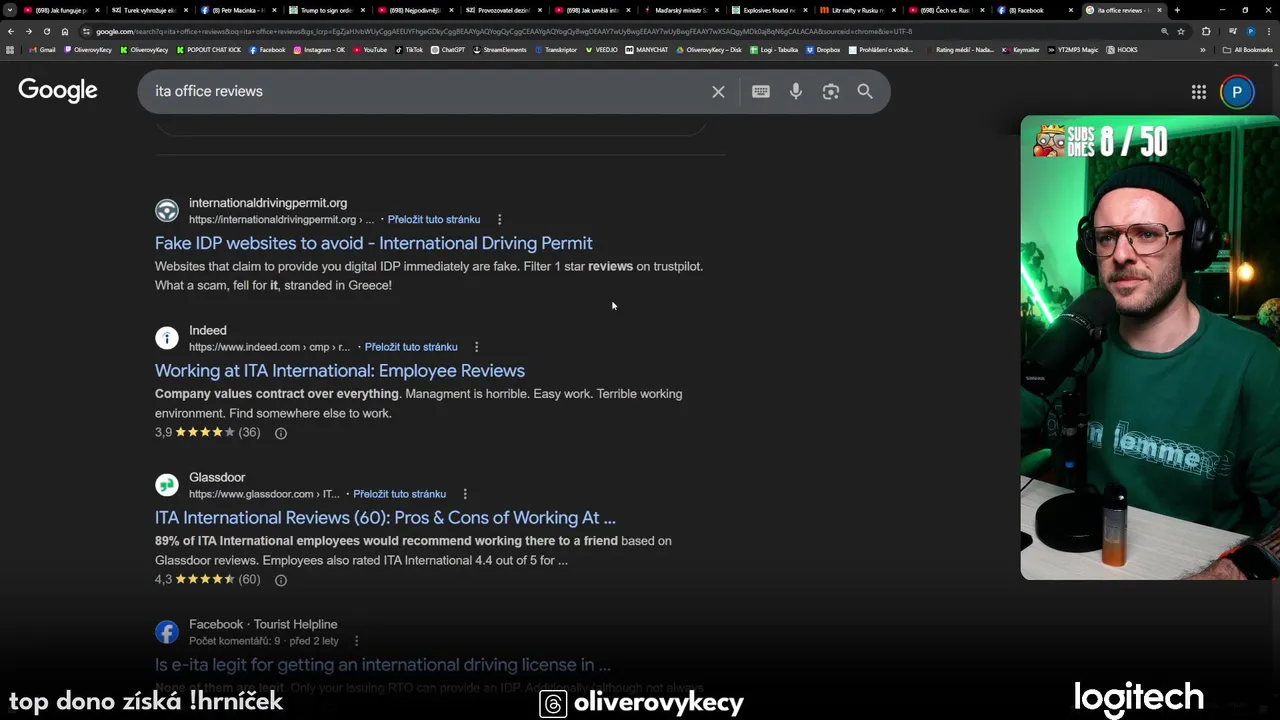Show rating info next to Indeed 3,9 stars
1280x720 pixels.
[x=281, y=433]
